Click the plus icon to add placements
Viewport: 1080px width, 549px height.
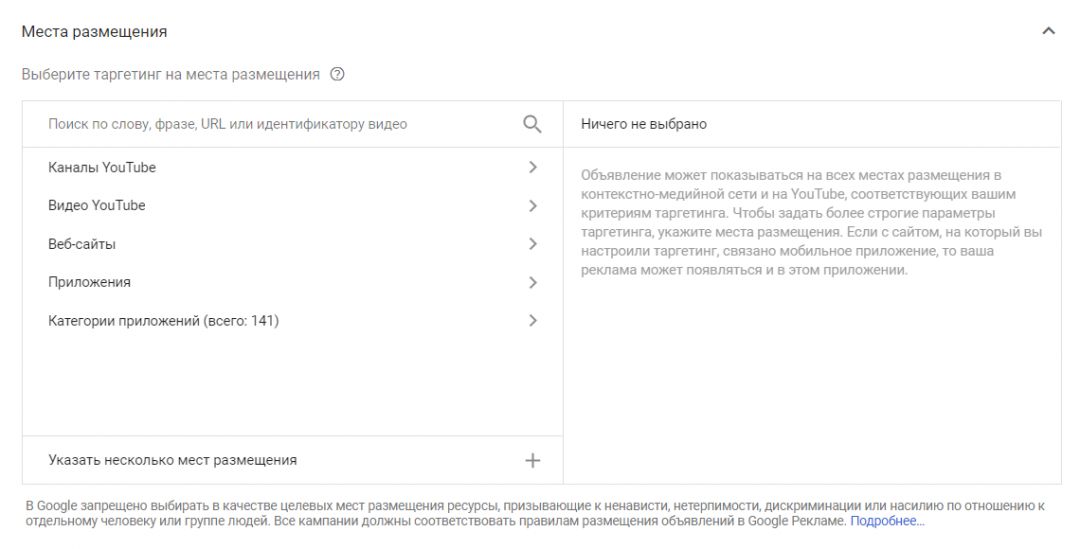click(532, 460)
